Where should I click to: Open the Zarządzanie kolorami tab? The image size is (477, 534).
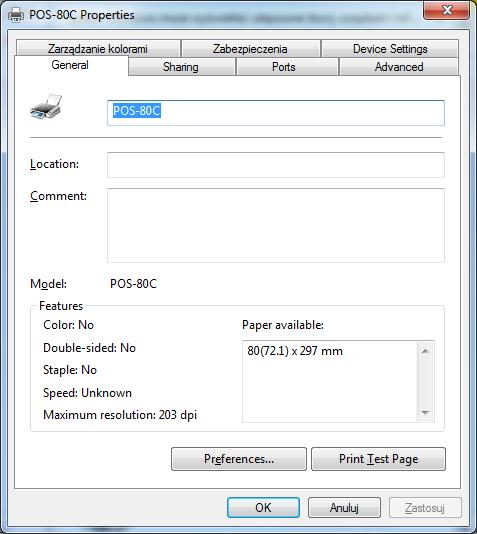[98, 49]
